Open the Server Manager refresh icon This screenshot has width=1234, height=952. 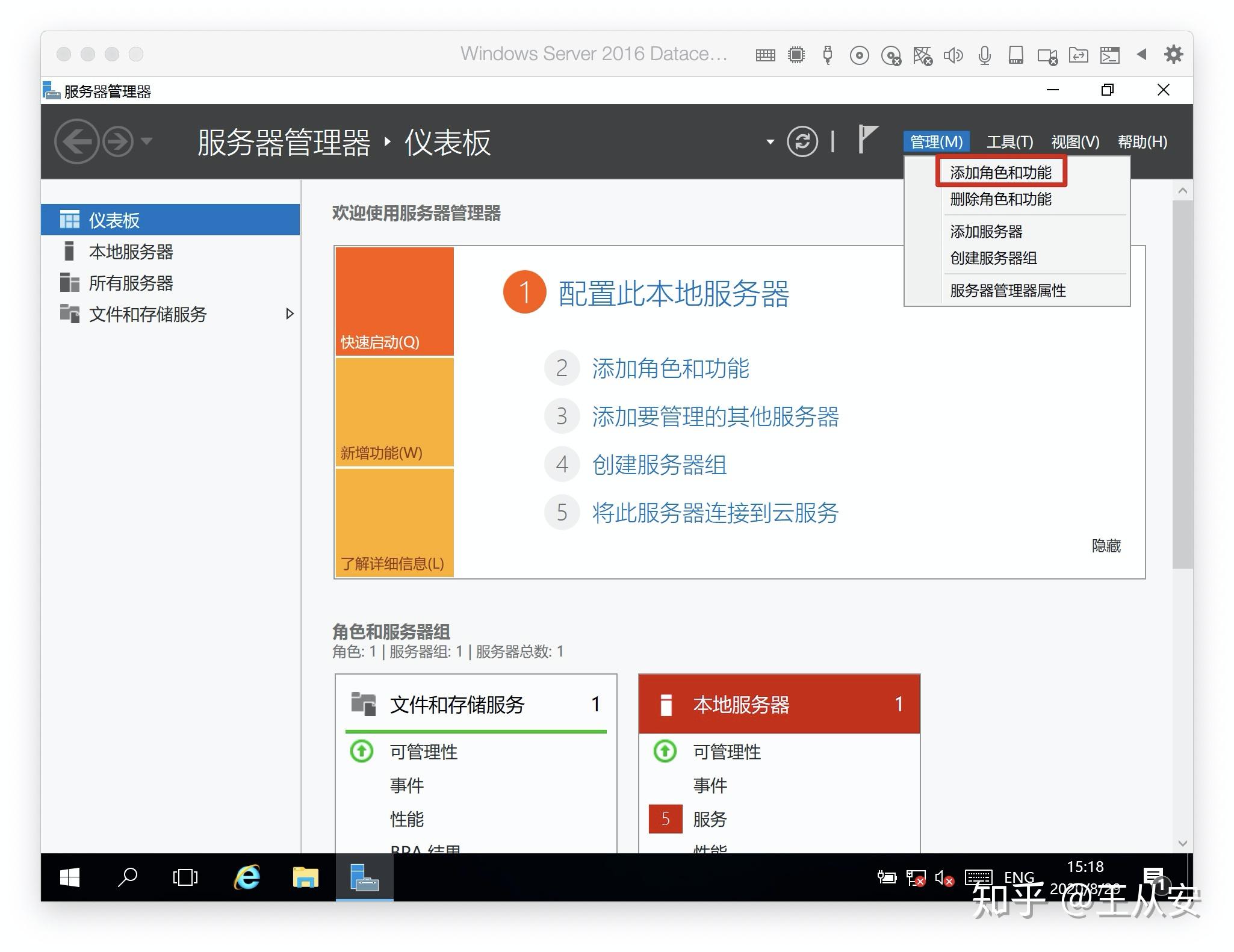pyautogui.click(x=804, y=142)
